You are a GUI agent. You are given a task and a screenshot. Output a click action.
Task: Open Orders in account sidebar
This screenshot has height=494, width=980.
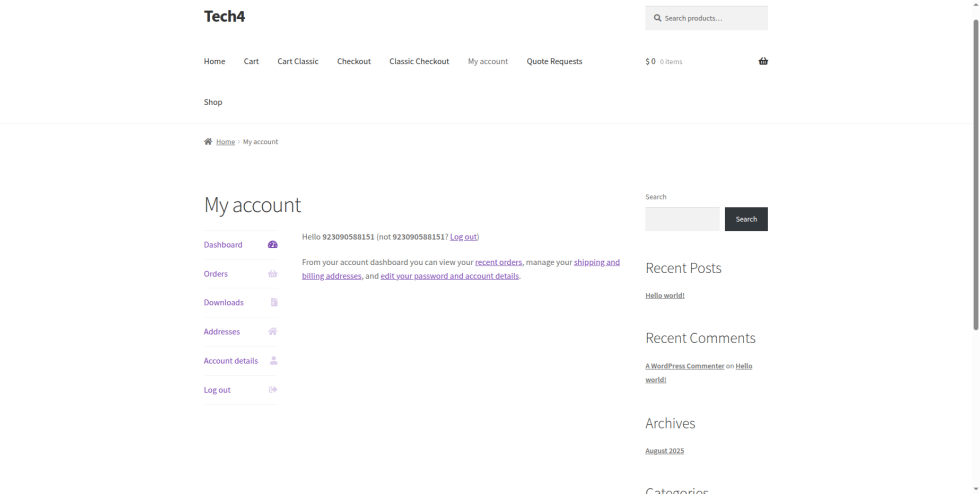click(x=216, y=274)
